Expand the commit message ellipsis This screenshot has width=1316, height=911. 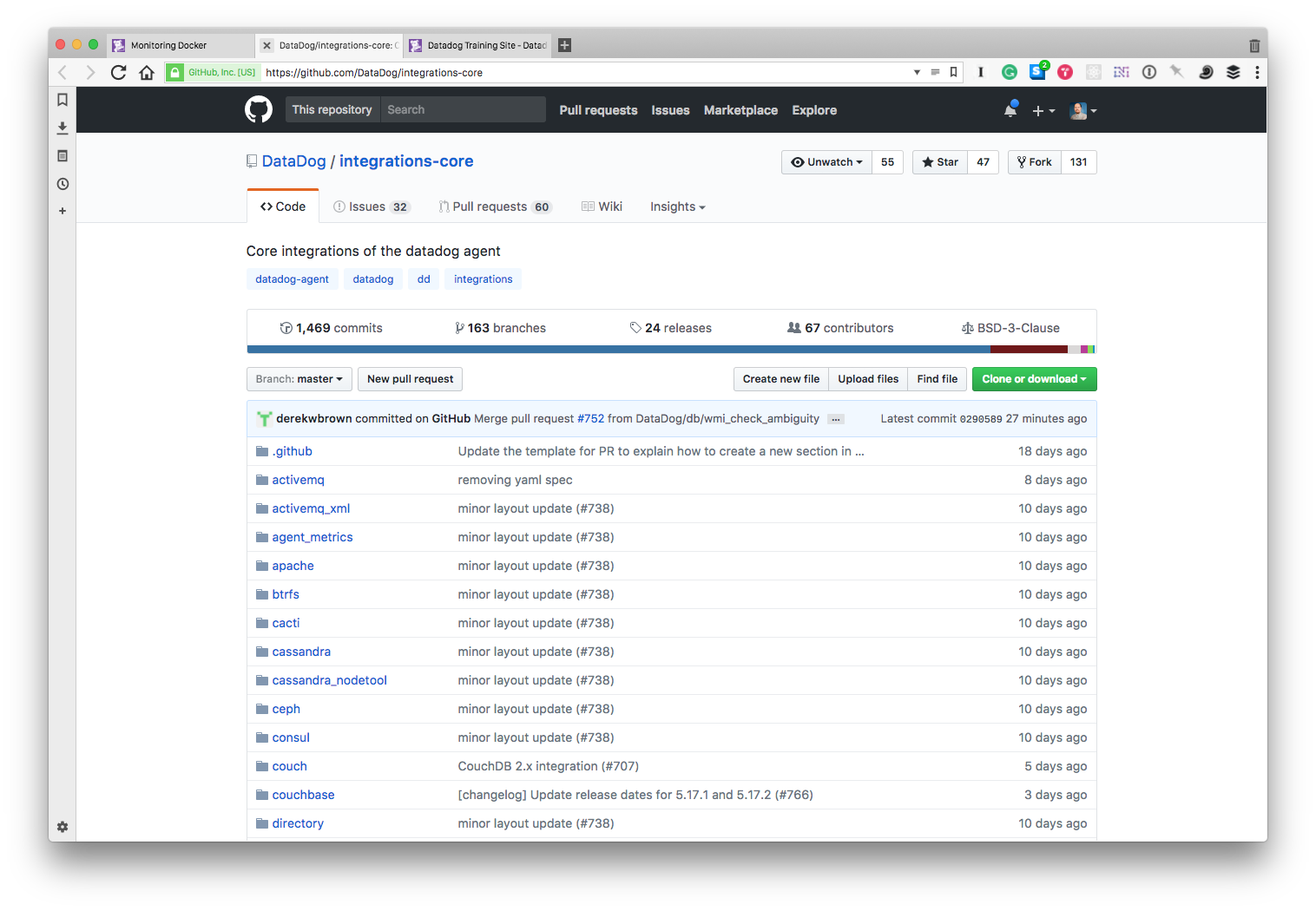click(836, 419)
